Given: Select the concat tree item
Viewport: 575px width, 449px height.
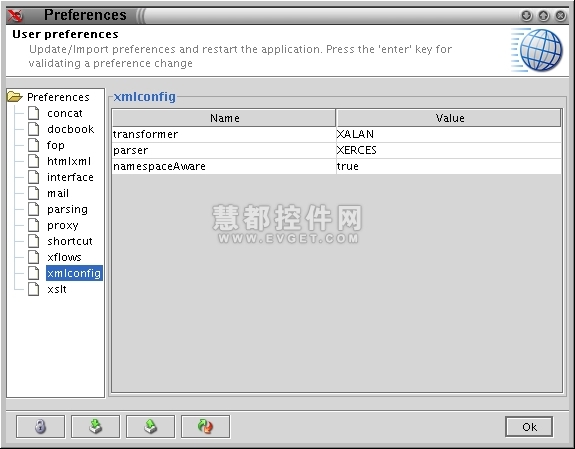Looking at the screenshot, I should [65, 113].
